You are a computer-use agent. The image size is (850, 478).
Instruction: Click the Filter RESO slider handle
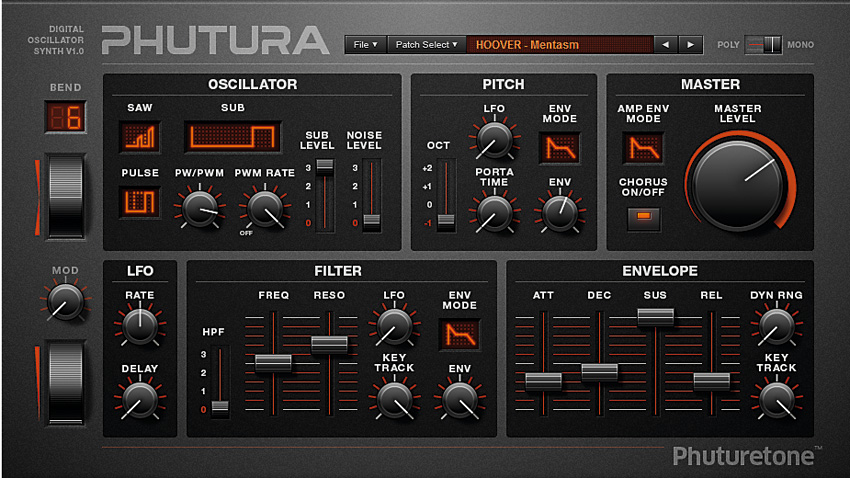(329, 345)
